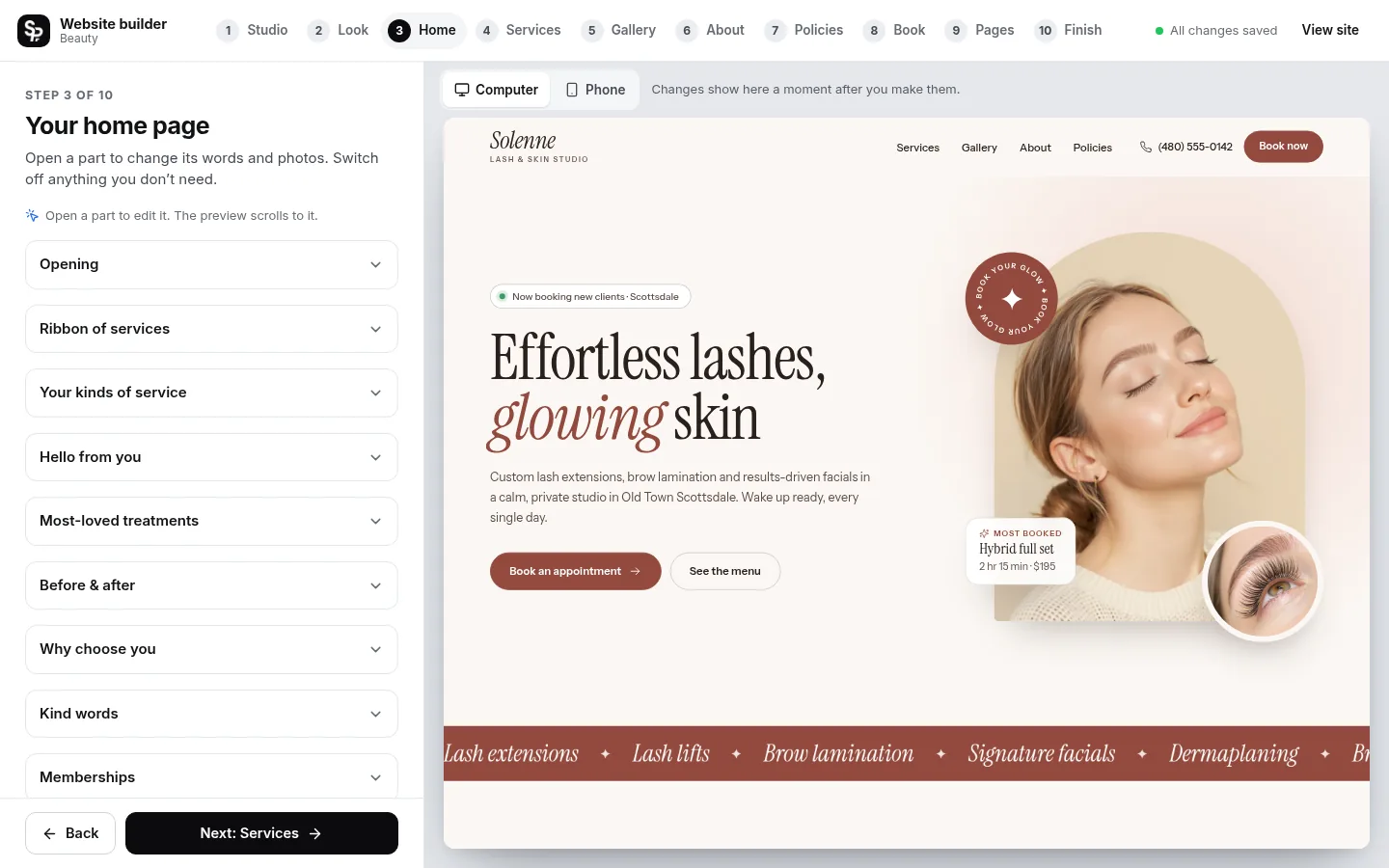Go to the Services step
Image resolution: width=1389 pixels, height=868 pixels.
coord(519,31)
